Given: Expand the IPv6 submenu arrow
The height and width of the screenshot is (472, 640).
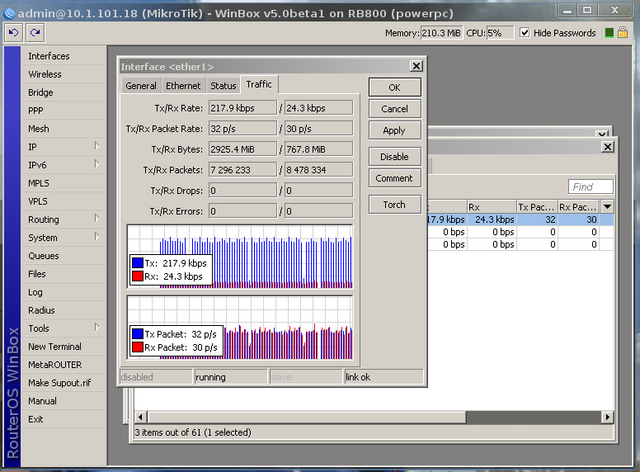Looking at the screenshot, I should (97, 164).
